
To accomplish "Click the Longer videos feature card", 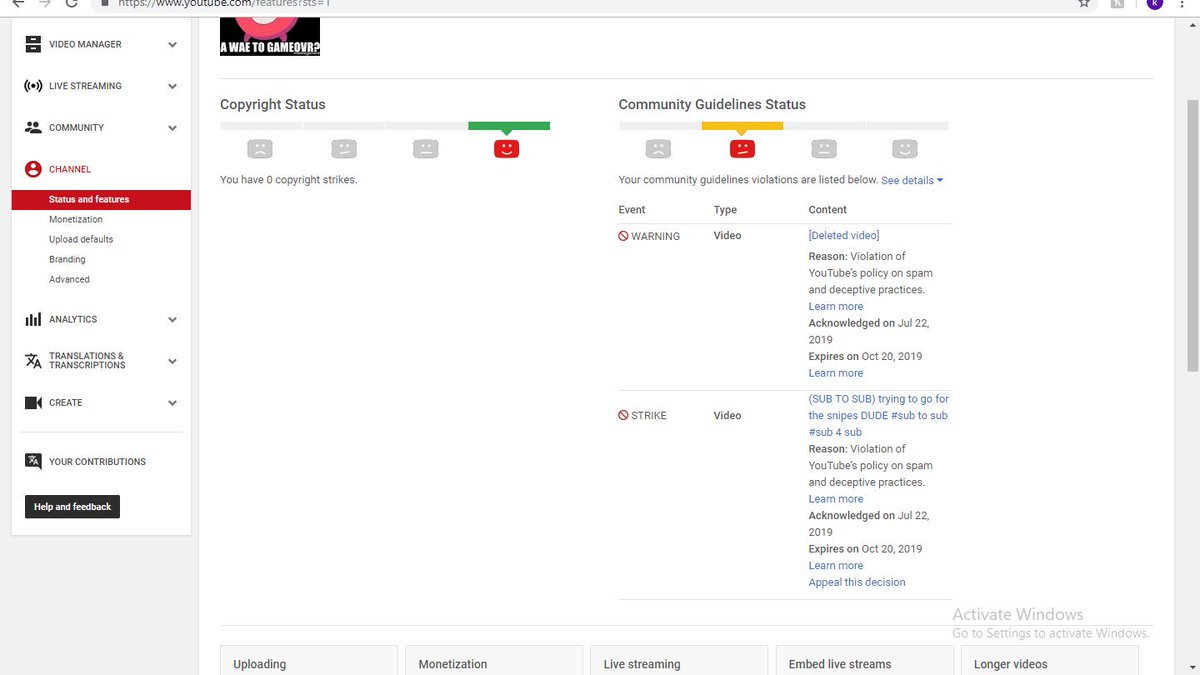I will (x=1049, y=660).
